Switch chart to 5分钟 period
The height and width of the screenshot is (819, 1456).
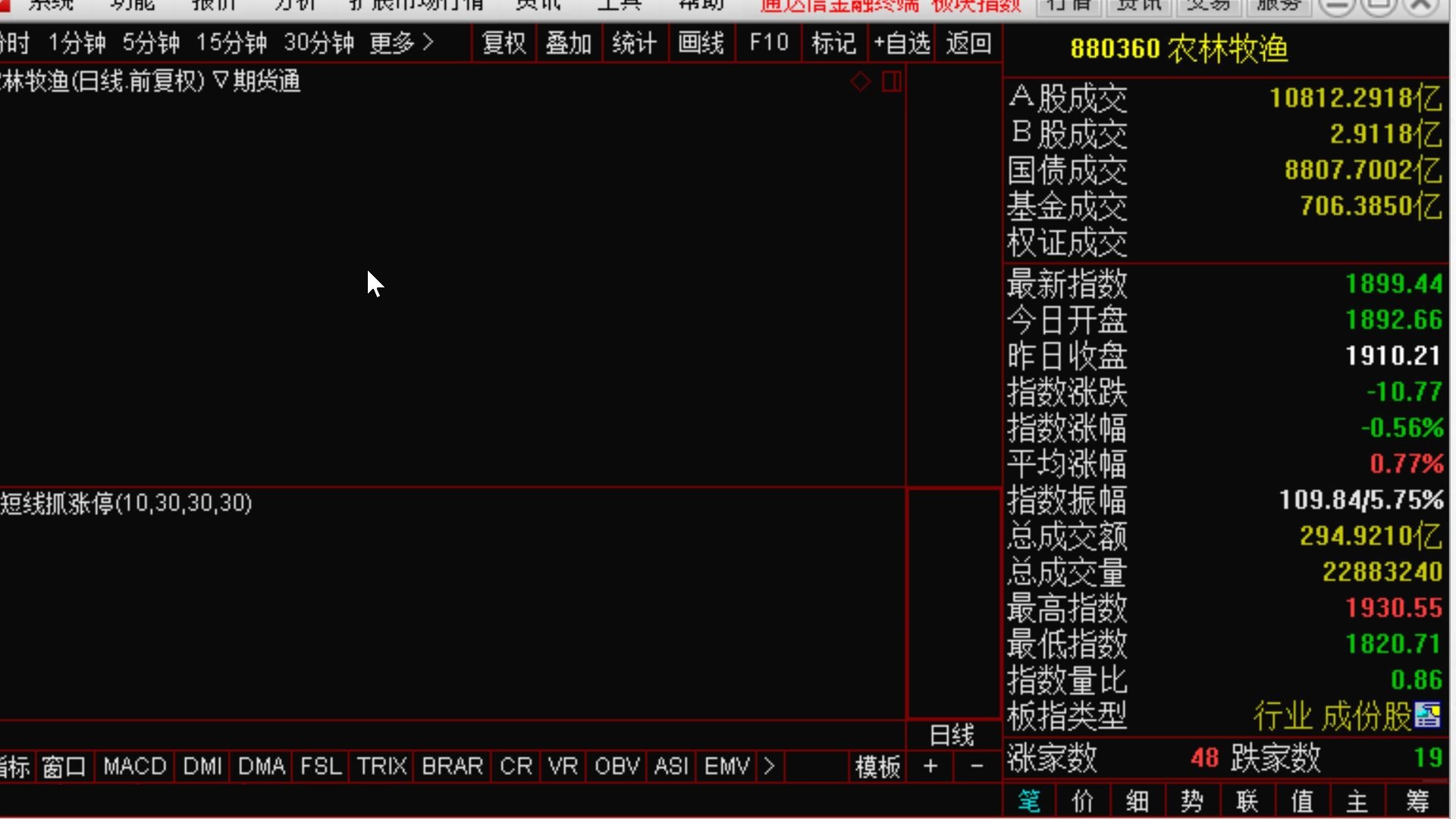(151, 43)
